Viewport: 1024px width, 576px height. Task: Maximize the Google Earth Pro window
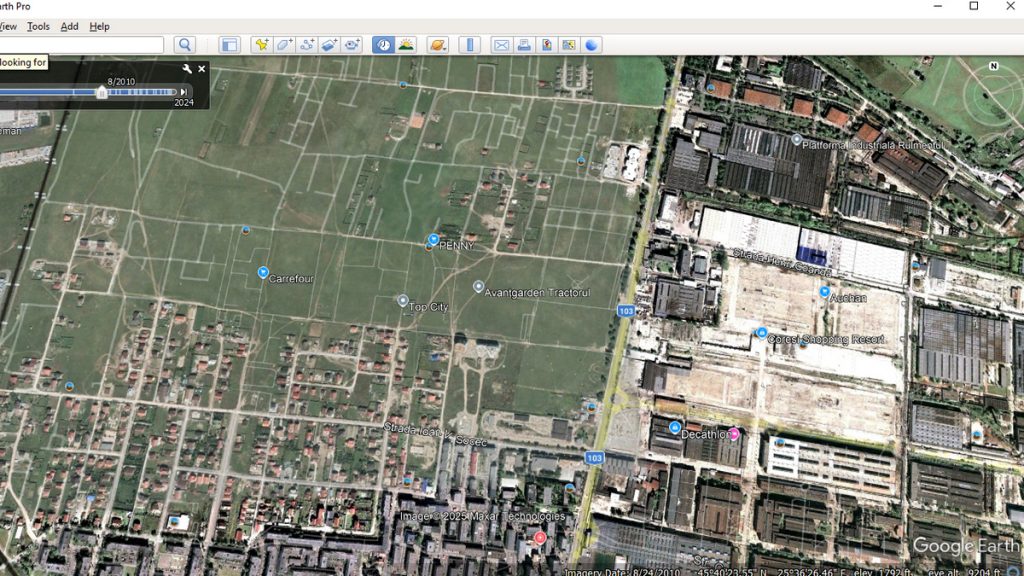[974, 7]
